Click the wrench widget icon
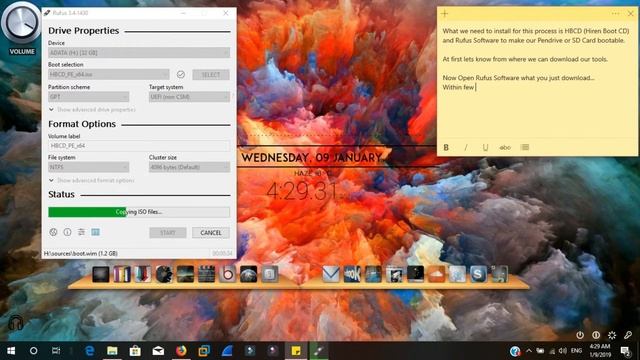This screenshot has width=640, height=360. [628, 335]
